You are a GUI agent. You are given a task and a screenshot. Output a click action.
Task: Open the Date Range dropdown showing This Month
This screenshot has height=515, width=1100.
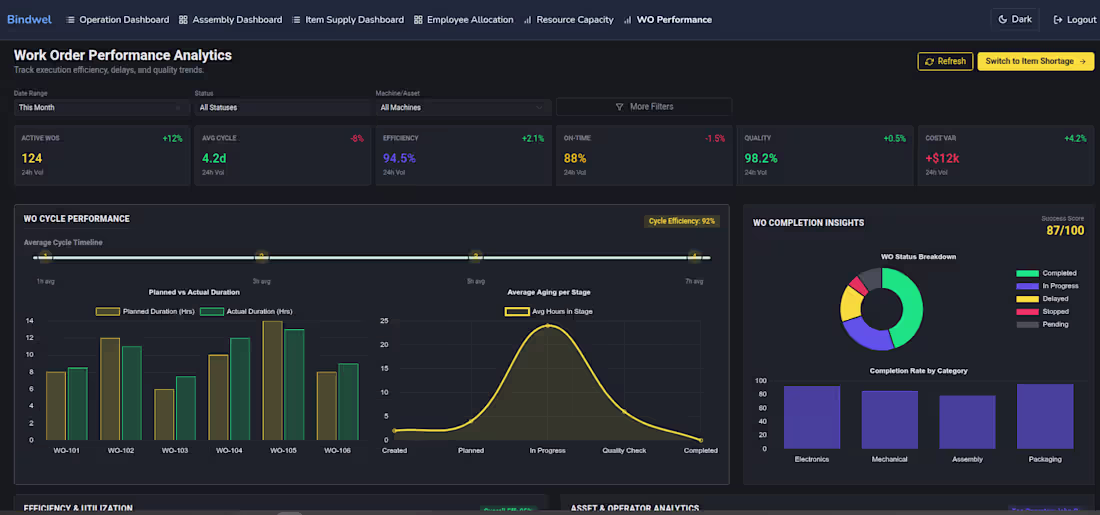click(101, 107)
